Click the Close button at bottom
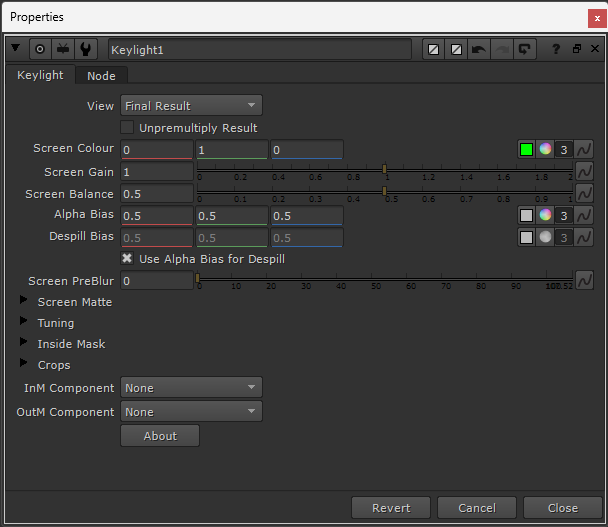Viewport: 608px width, 527px height. tap(563, 508)
